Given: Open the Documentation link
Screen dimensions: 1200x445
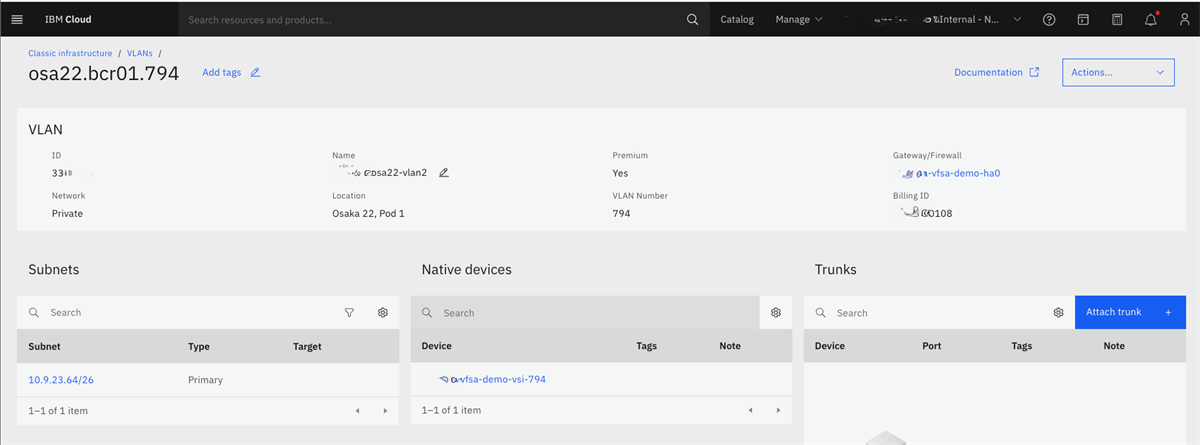Looking at the screenshot, I should [996, 72].
